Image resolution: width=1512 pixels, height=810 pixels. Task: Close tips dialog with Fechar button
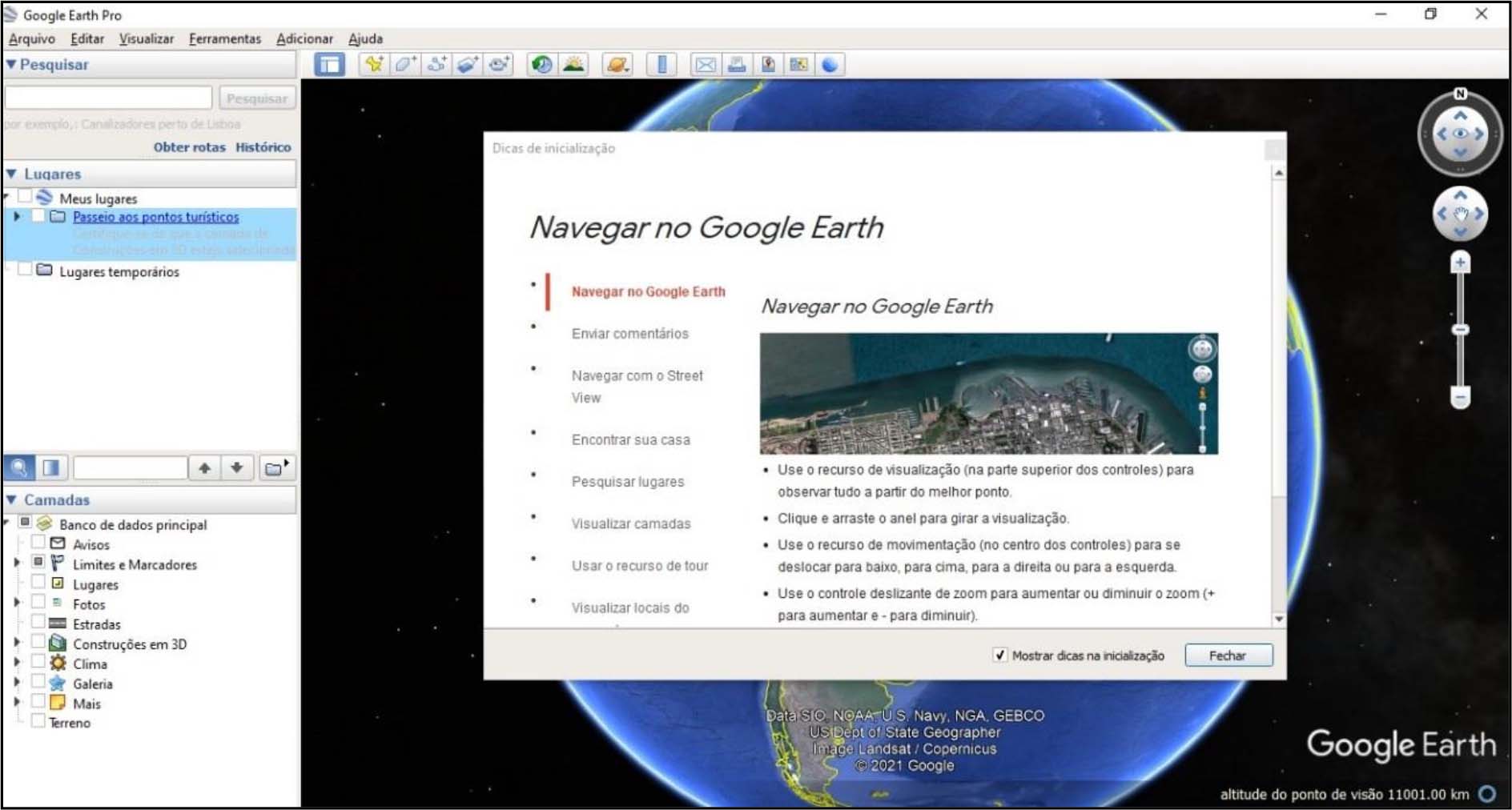click(x=1228, y=656)
